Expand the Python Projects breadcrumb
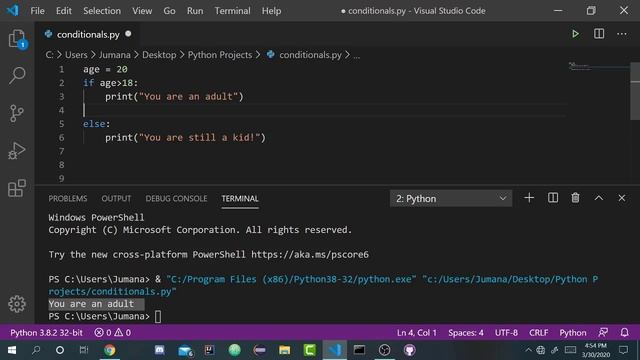This screenshot has width=640, height=360. [x=220, y=55]
